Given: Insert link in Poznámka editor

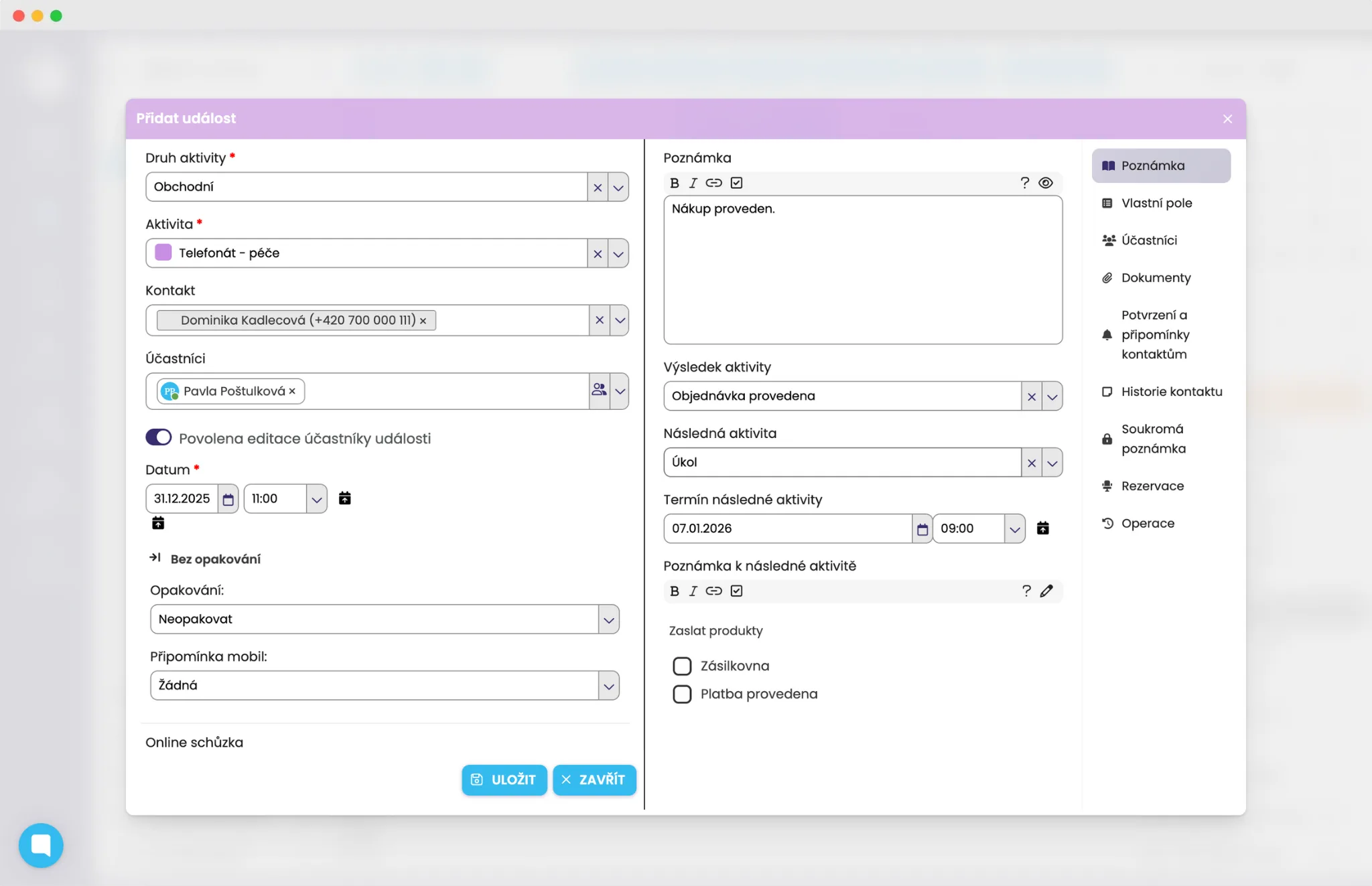Looking at the screenshot, I should tap(713, 183).
